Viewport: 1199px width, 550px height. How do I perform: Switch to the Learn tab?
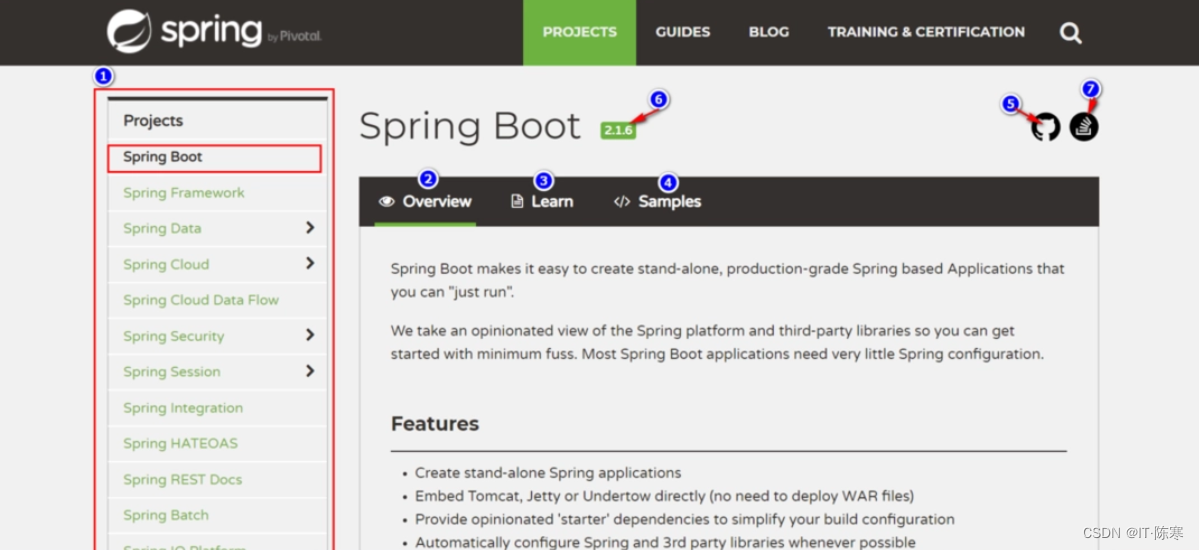click(542, 202)
